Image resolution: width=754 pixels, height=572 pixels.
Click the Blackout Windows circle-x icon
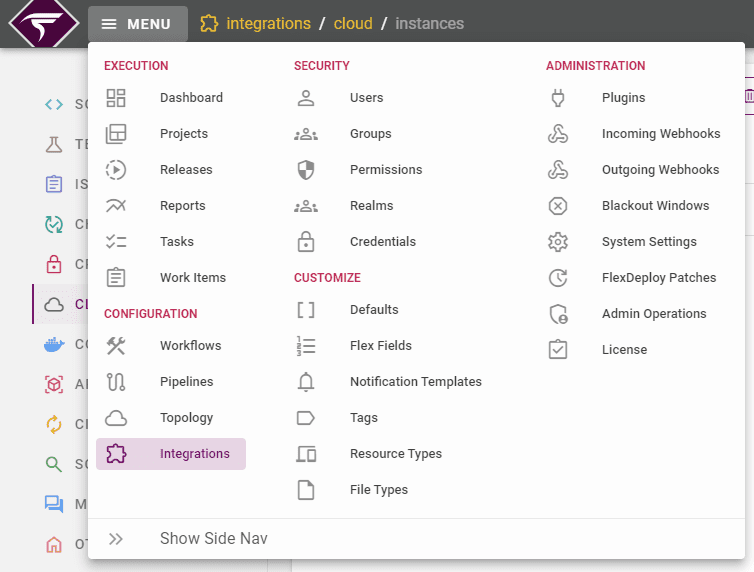coord(558,206)
